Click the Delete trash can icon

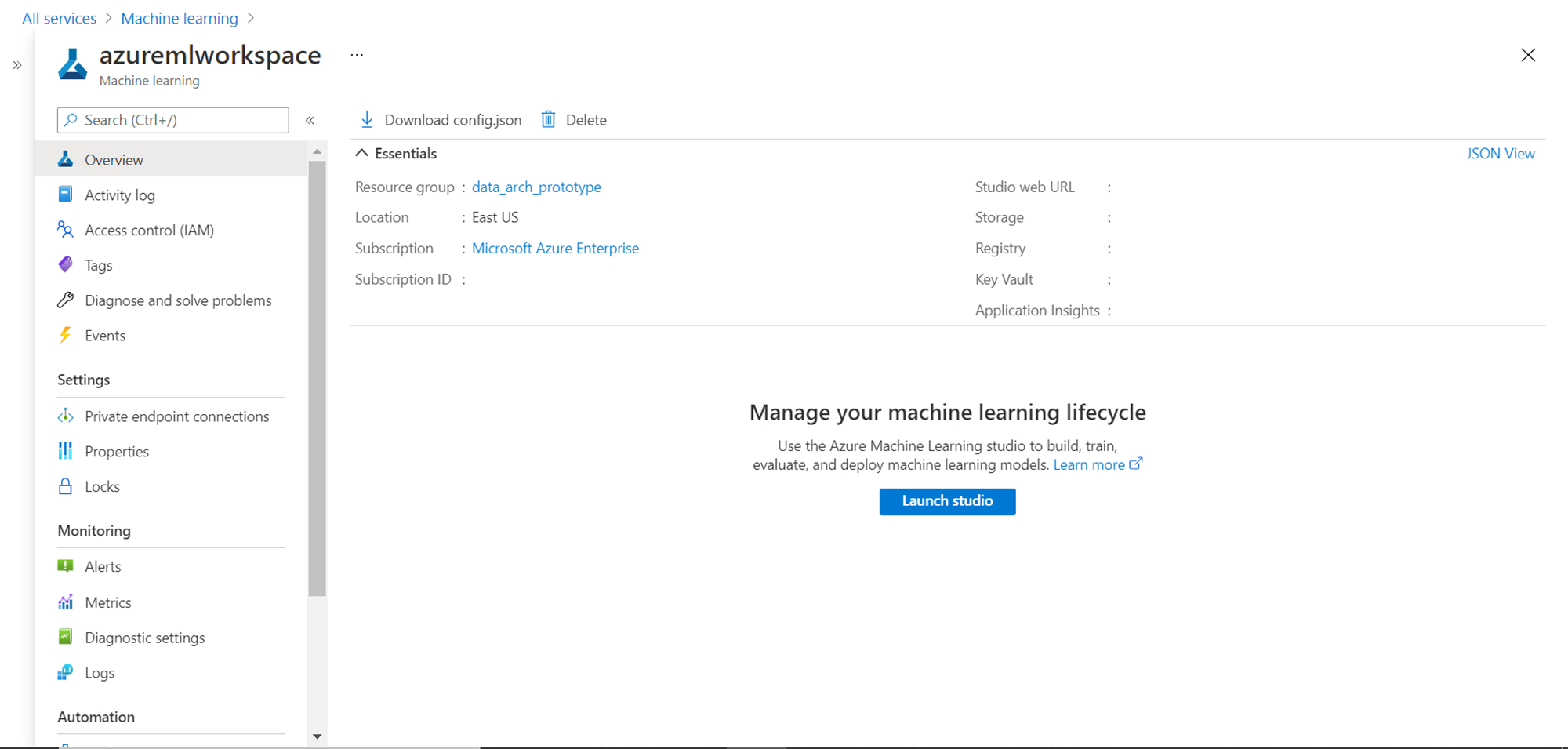click(x=549, y=119)
